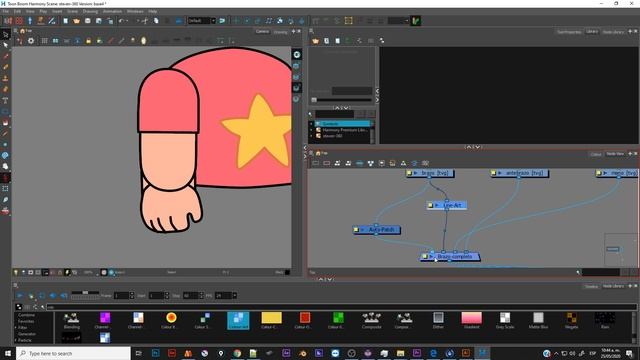
Task: Switch to the Camera view tab
Action: coord(262,31)
